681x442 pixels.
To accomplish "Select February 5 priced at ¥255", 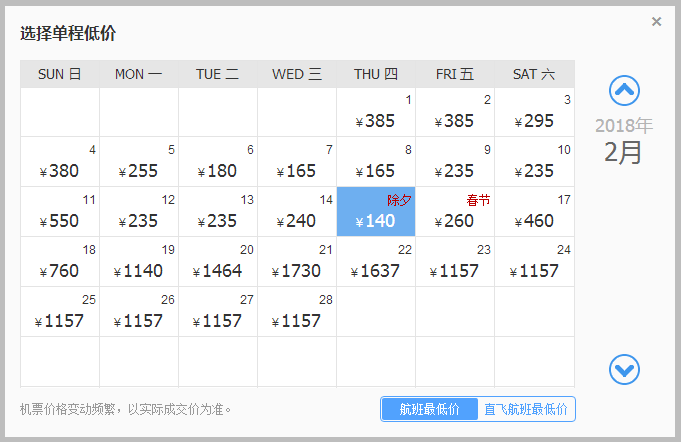I will (x=139, y=162).
